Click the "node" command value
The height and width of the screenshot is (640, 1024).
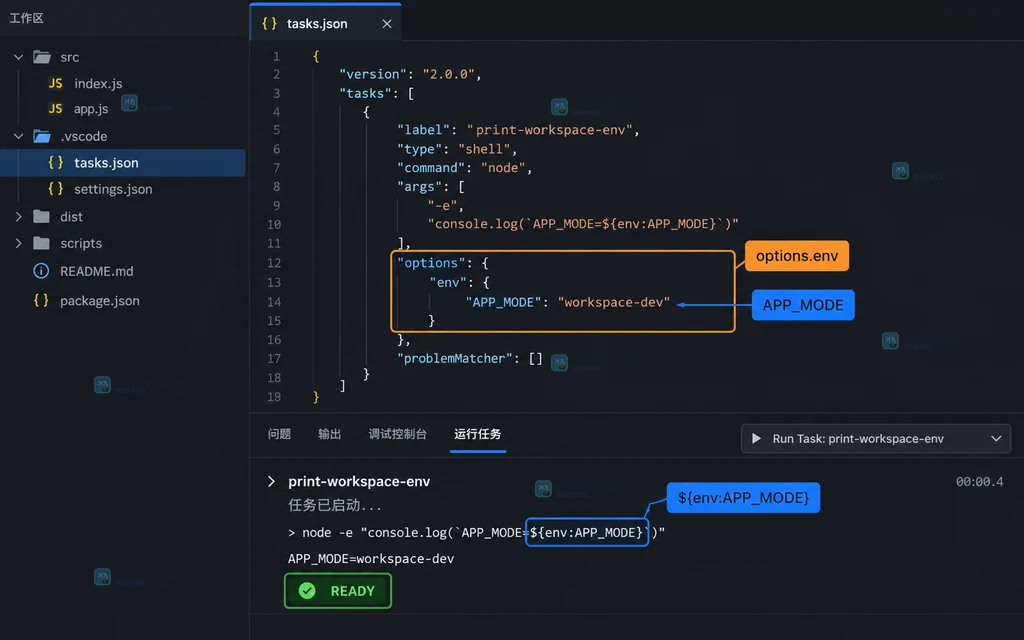[x=503, y=168]
